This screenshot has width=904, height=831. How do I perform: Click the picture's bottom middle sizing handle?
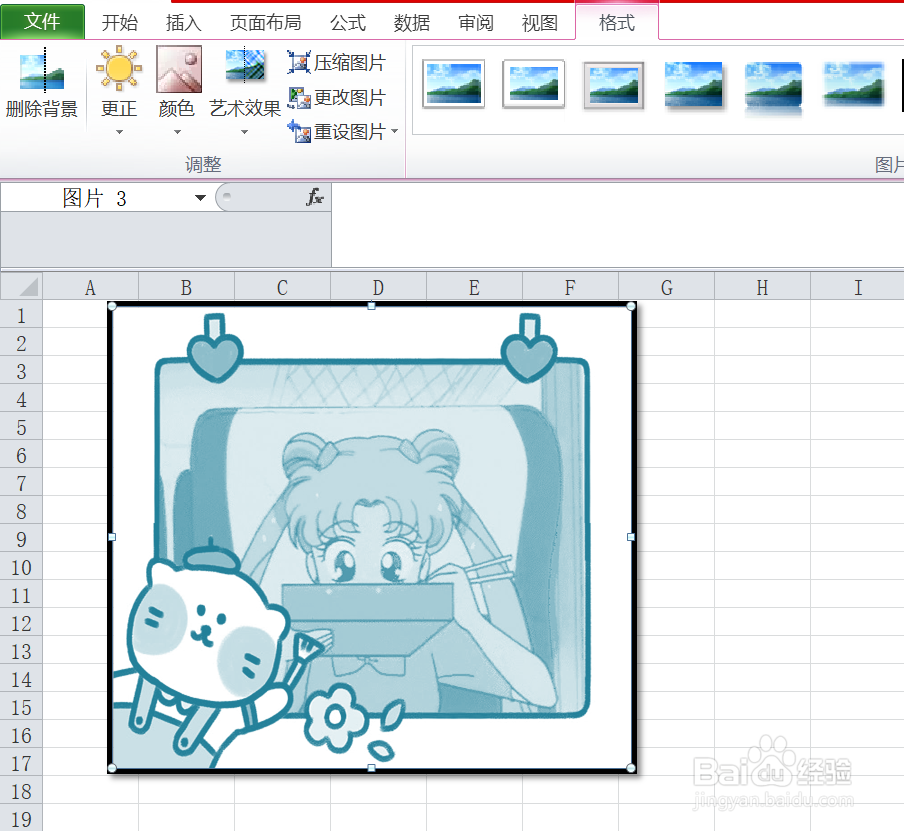pos(371,768)
